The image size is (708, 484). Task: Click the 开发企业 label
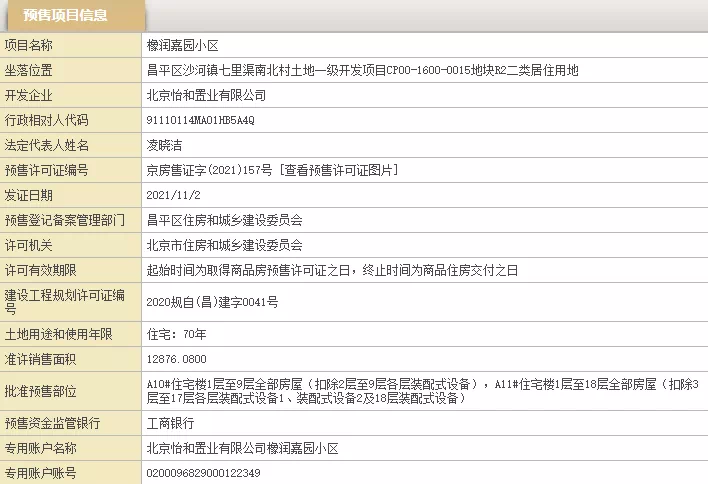28,95
